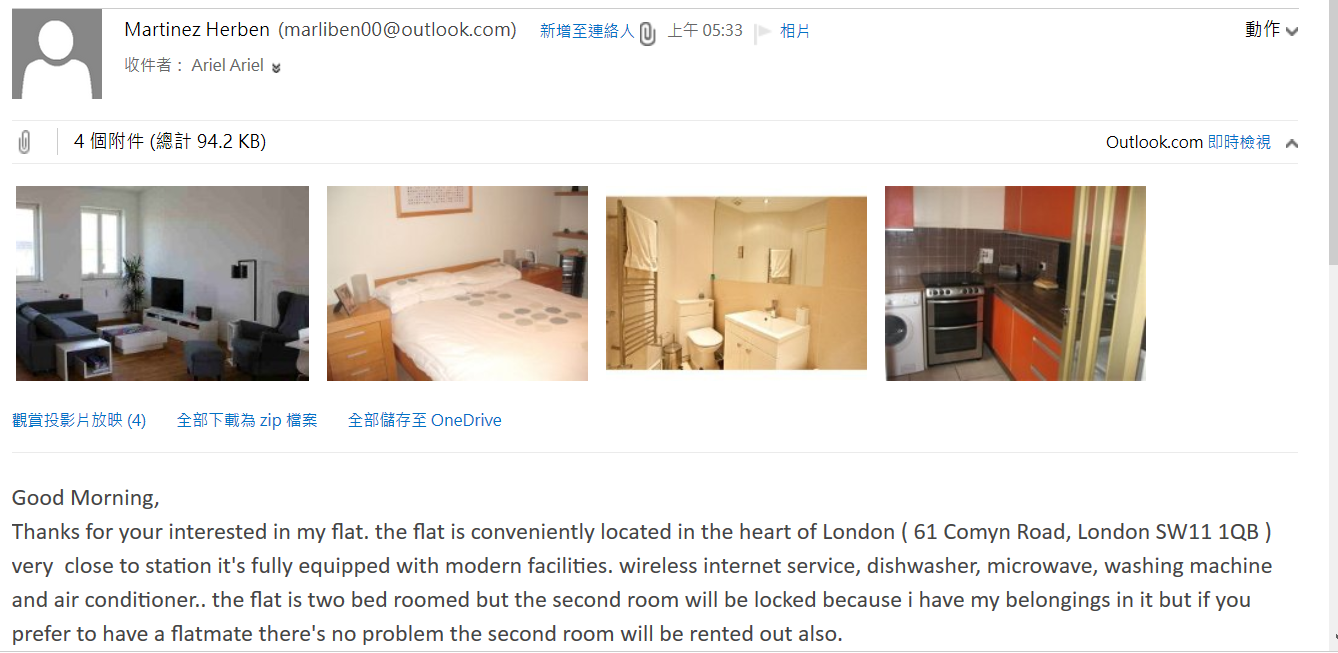1338x653 pixels.
Task: Expand recipient list chevron after Ariel Ariel
Action: coord(276,67)
